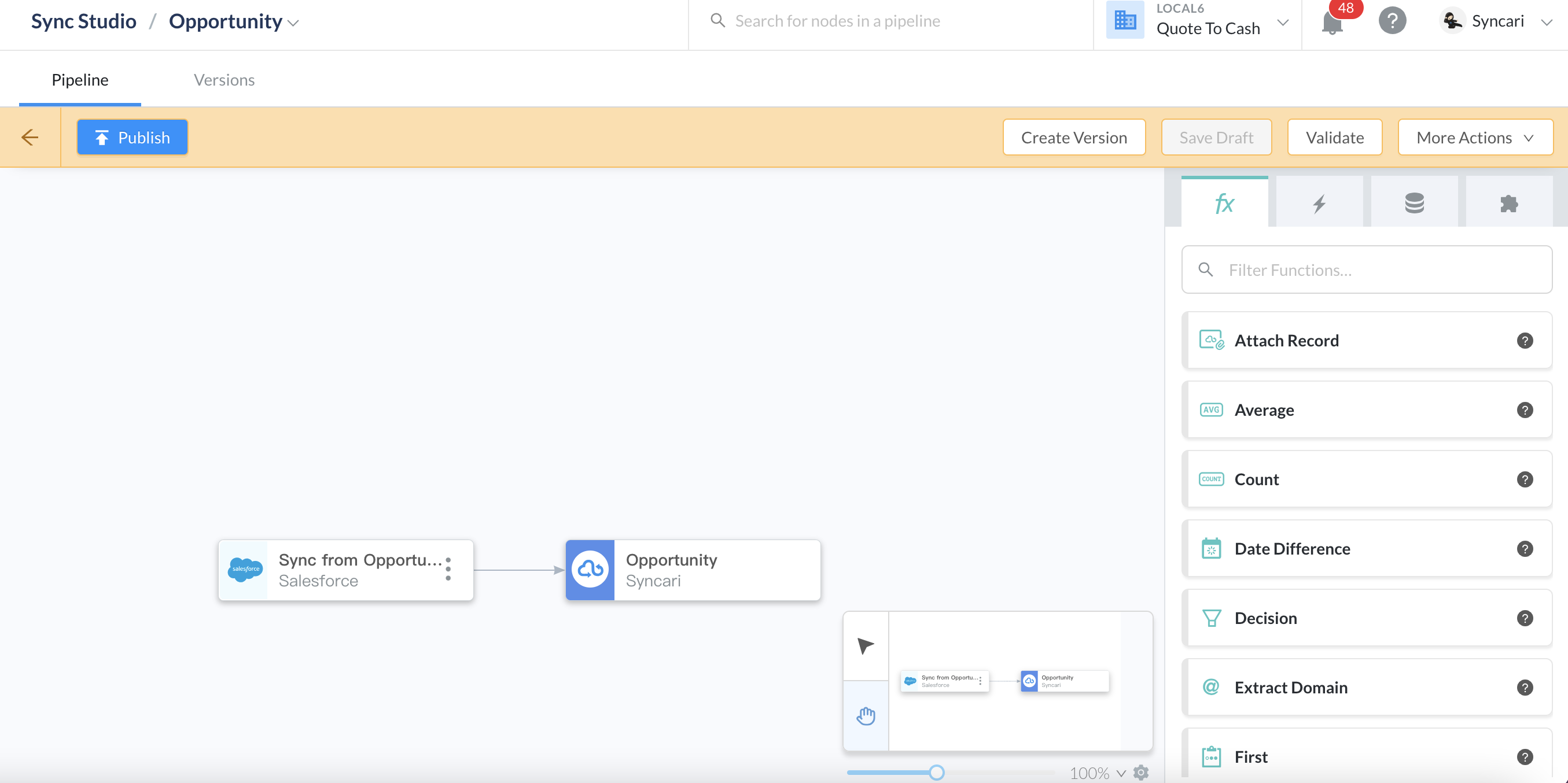Select the Count function
This screenshot has height=783, width=1568.
pos(1367,479)
